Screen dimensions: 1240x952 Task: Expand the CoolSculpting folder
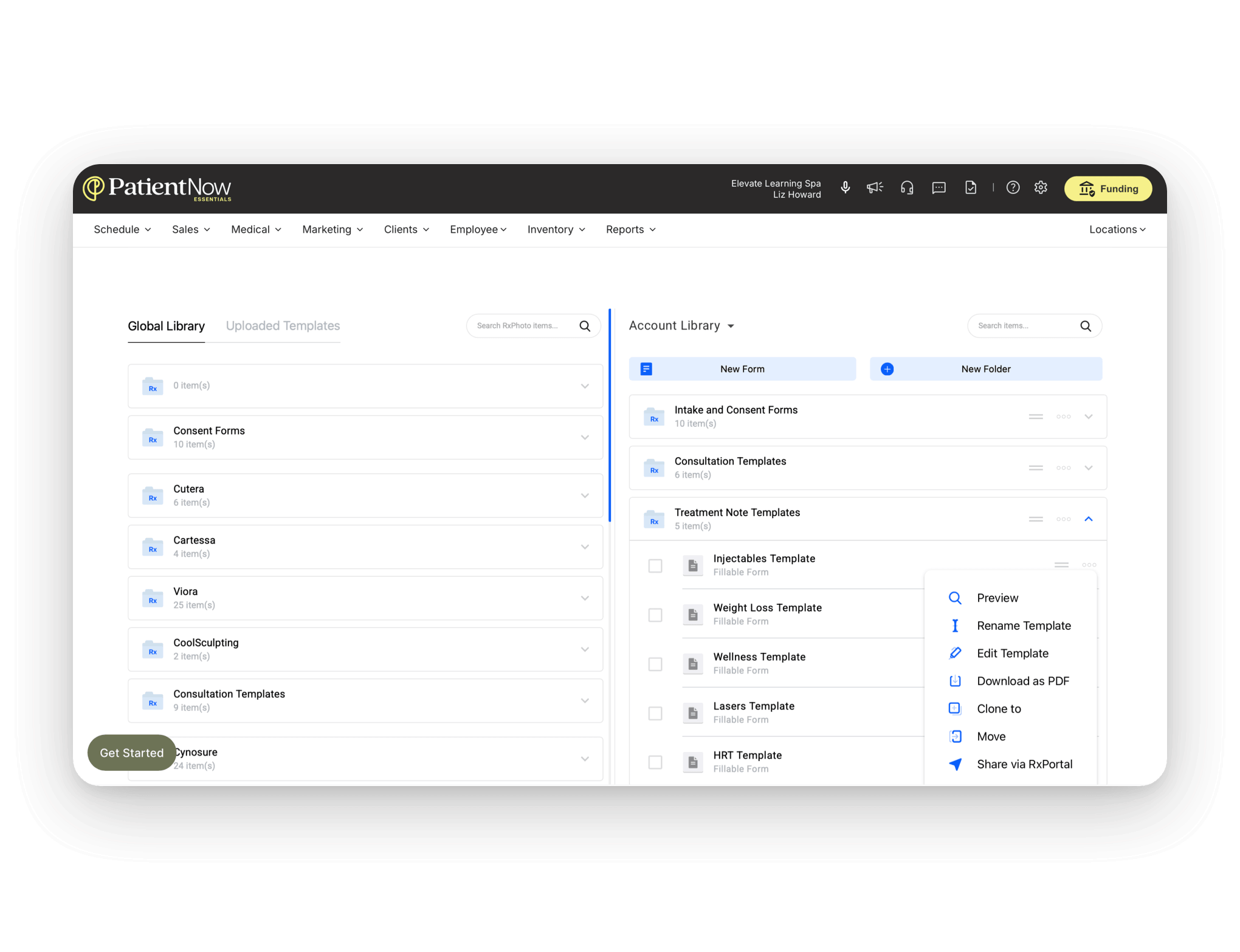click(585, 650)
